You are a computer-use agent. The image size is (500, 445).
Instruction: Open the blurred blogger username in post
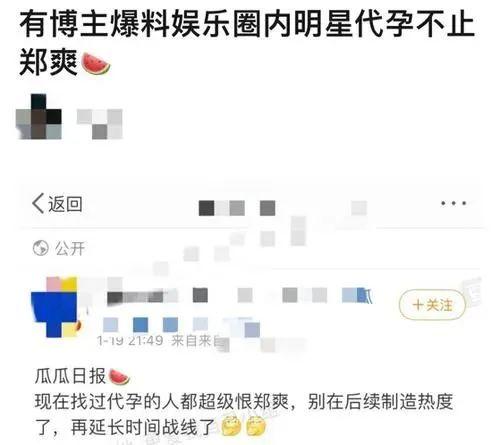(239, 296)
